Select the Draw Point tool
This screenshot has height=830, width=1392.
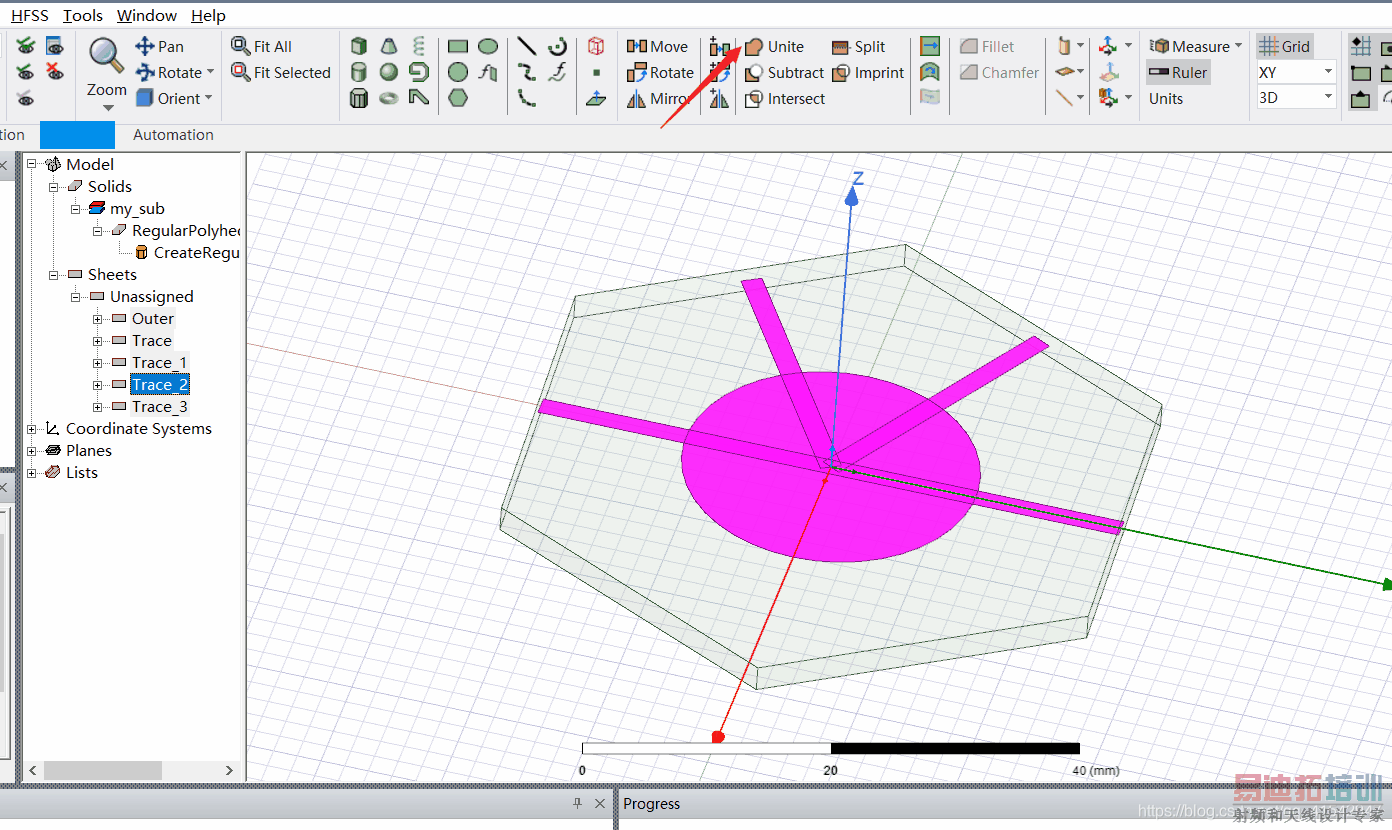[596, 72]
